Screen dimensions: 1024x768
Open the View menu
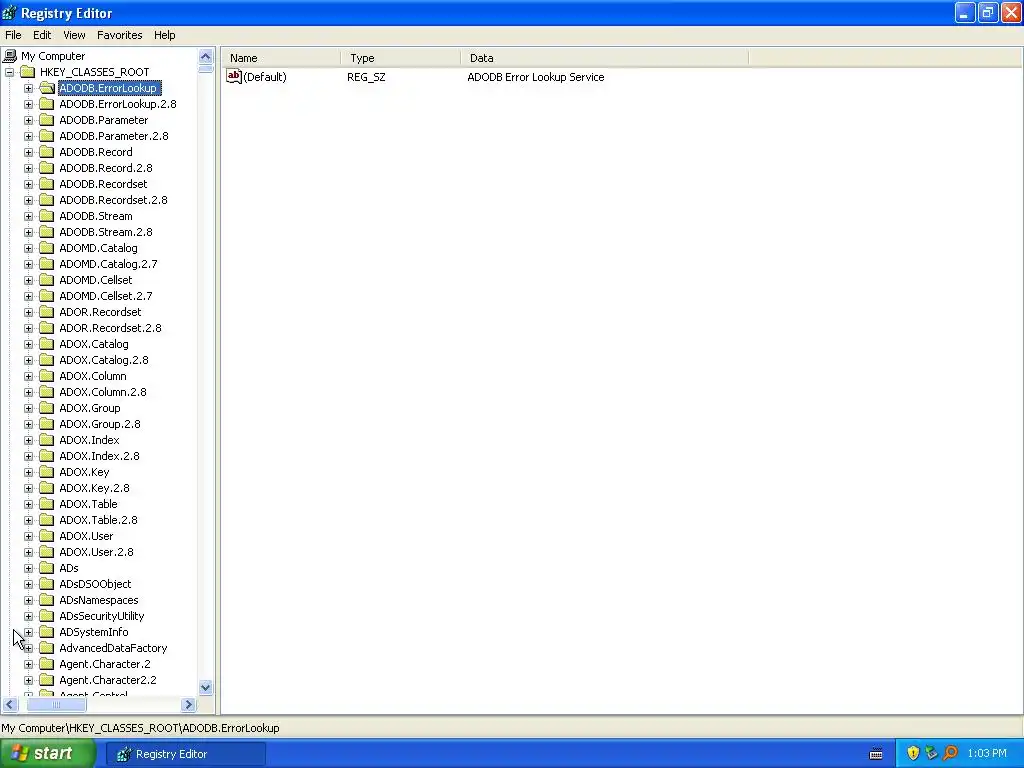(x=74, y=35)
